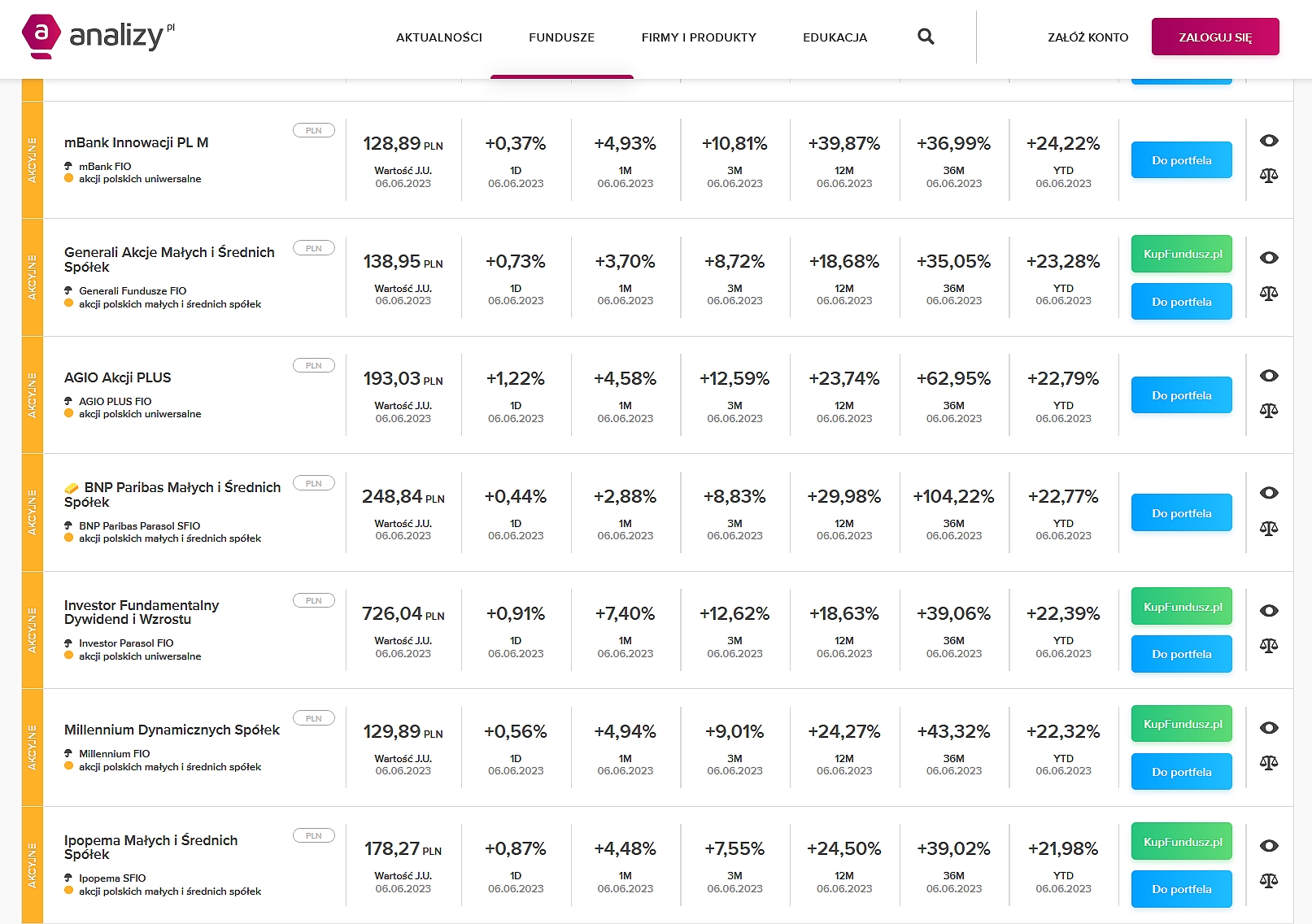
Task: Compare Millennium Dynamicznych Spółek scales icon
Action: (x=1269, y=762)
